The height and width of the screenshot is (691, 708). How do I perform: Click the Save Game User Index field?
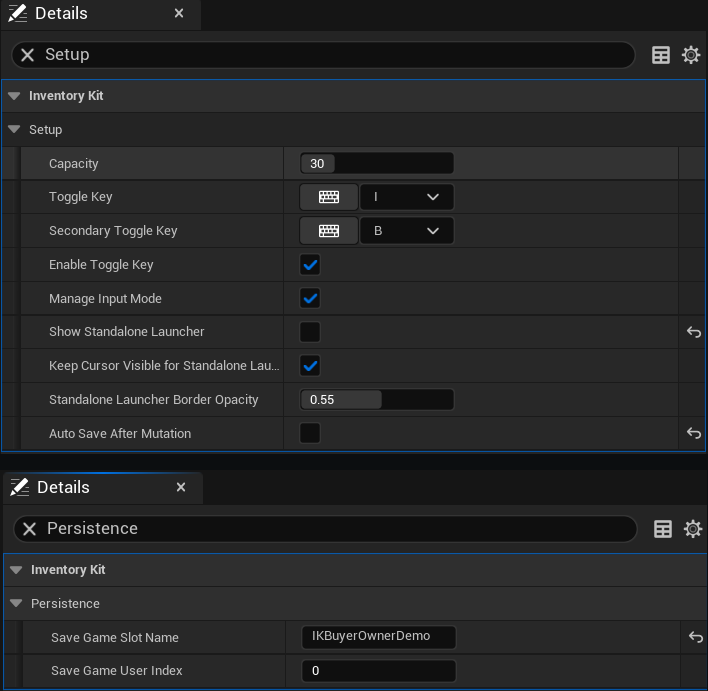click(378, 671)
